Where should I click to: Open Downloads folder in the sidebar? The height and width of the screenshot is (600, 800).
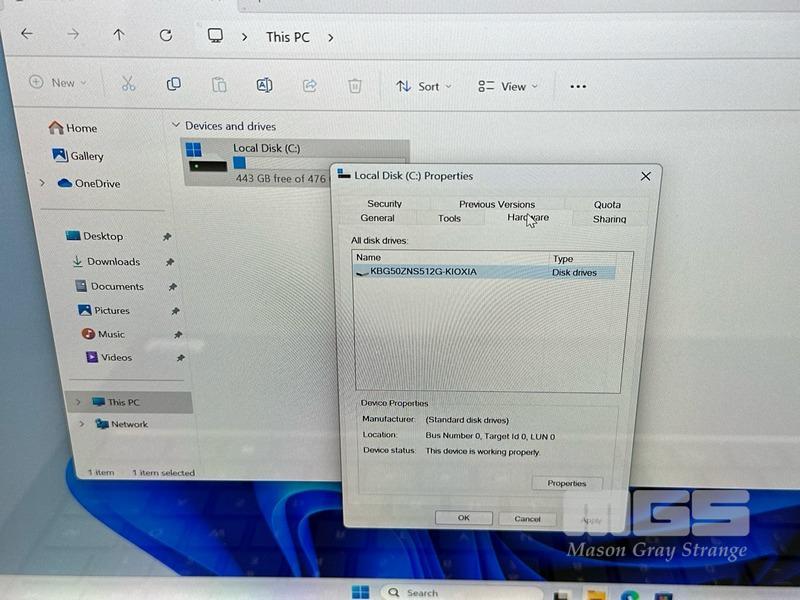113,262
